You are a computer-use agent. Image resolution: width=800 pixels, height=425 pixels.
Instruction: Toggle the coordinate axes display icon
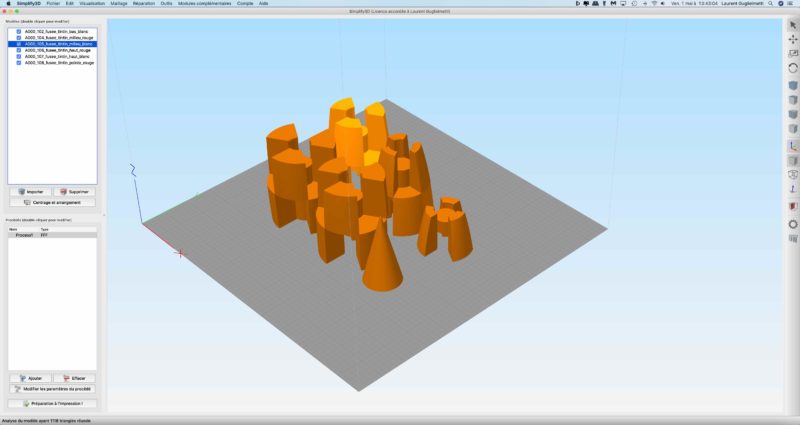[793, 145]
